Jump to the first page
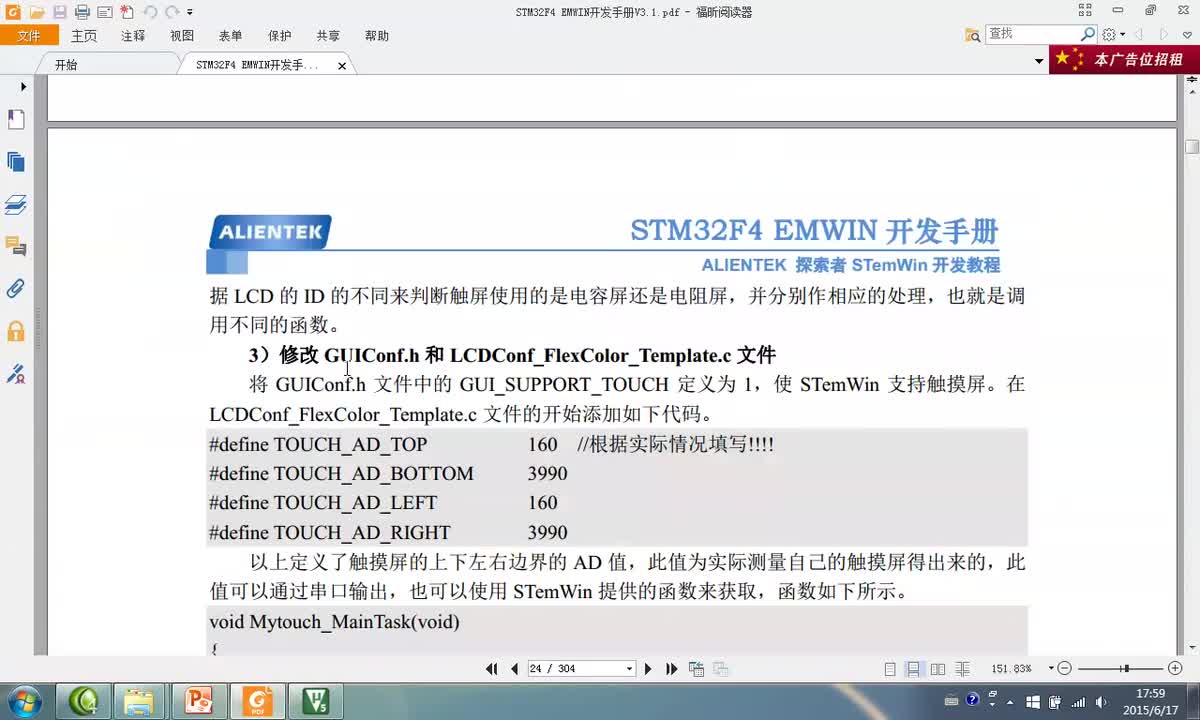1200x720 pixels. click(492, 669)
